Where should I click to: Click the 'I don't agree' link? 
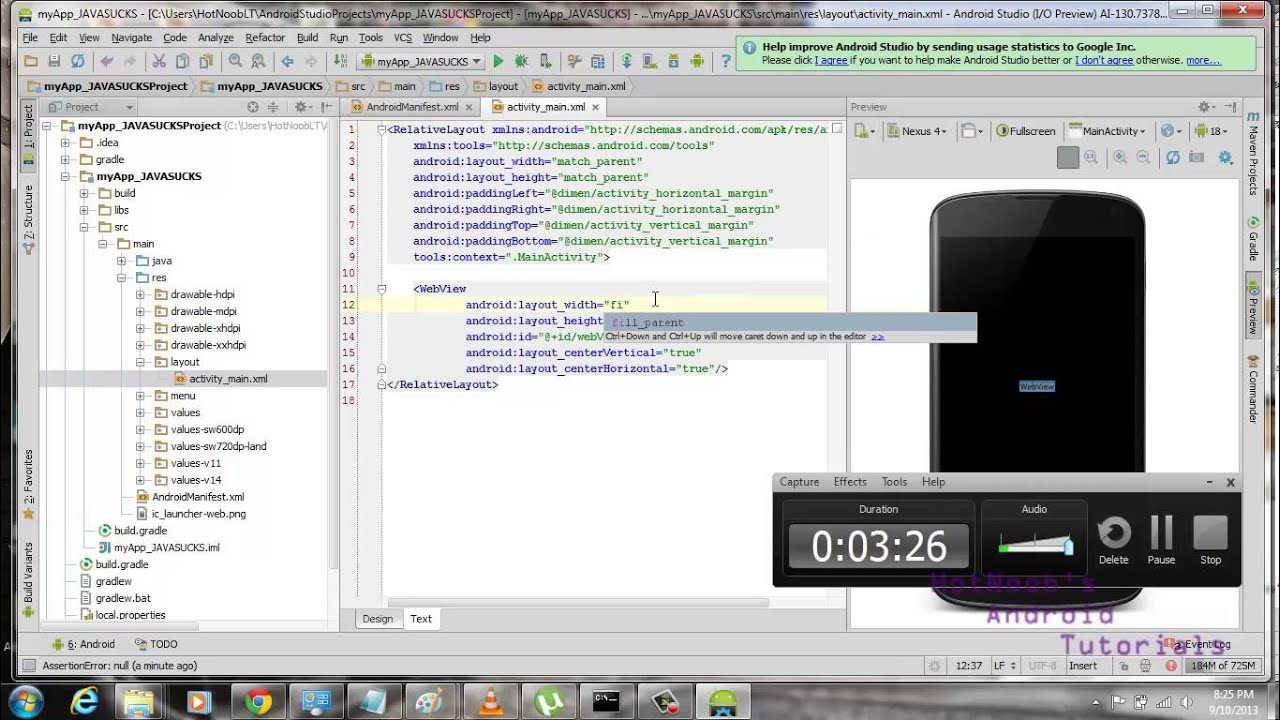tap(1104, 60)
